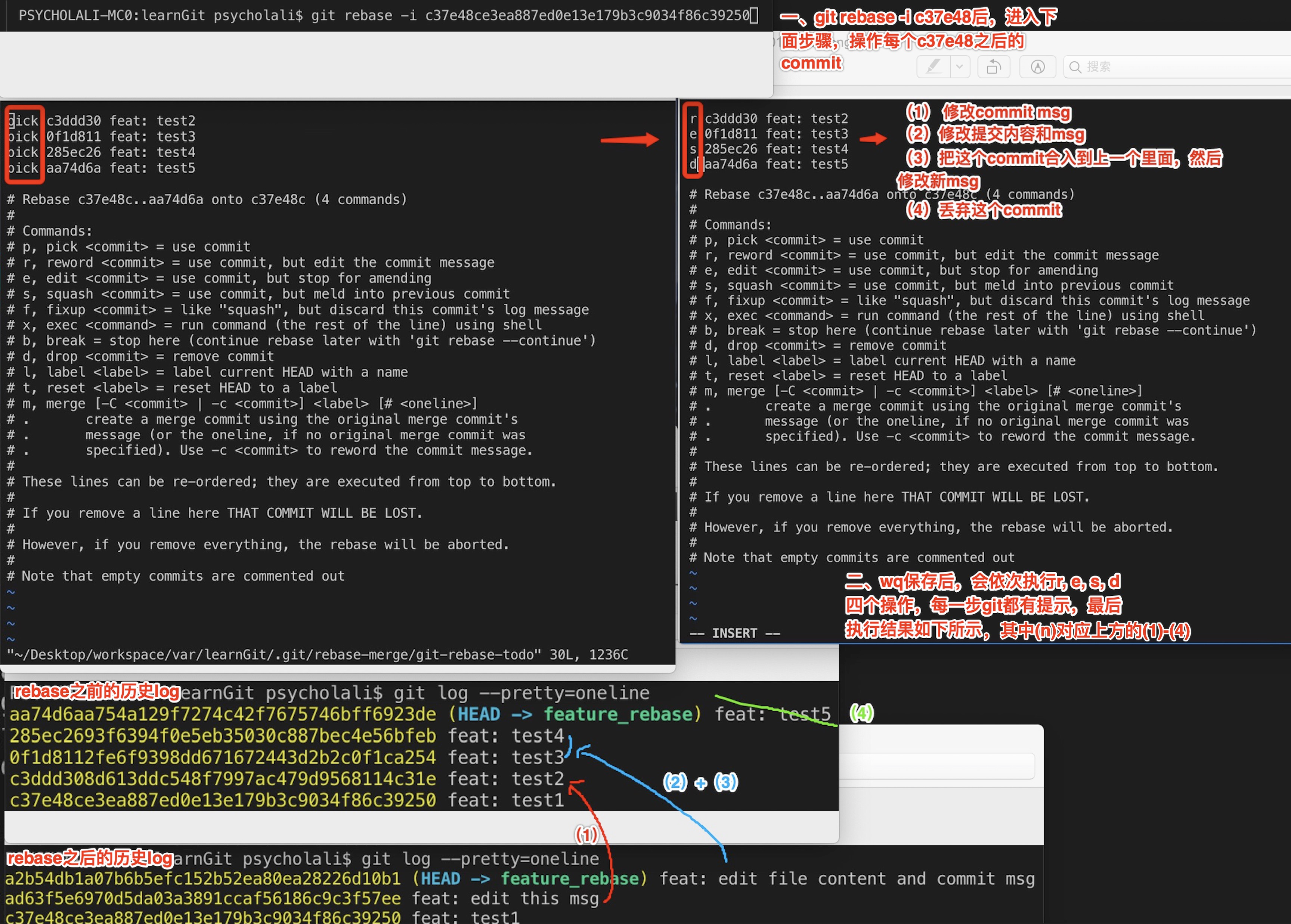Select the aa74d6aa754a commit hash in log

tap(223, 714)
